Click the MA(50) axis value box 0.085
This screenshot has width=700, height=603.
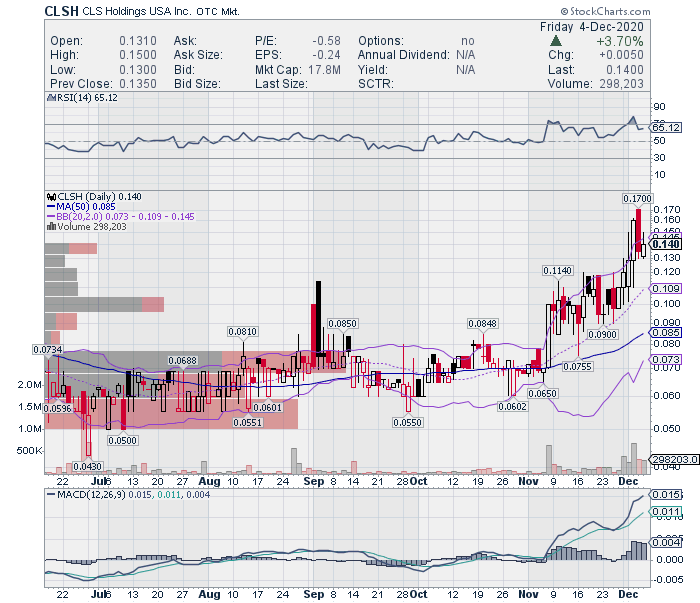point(666,333)
